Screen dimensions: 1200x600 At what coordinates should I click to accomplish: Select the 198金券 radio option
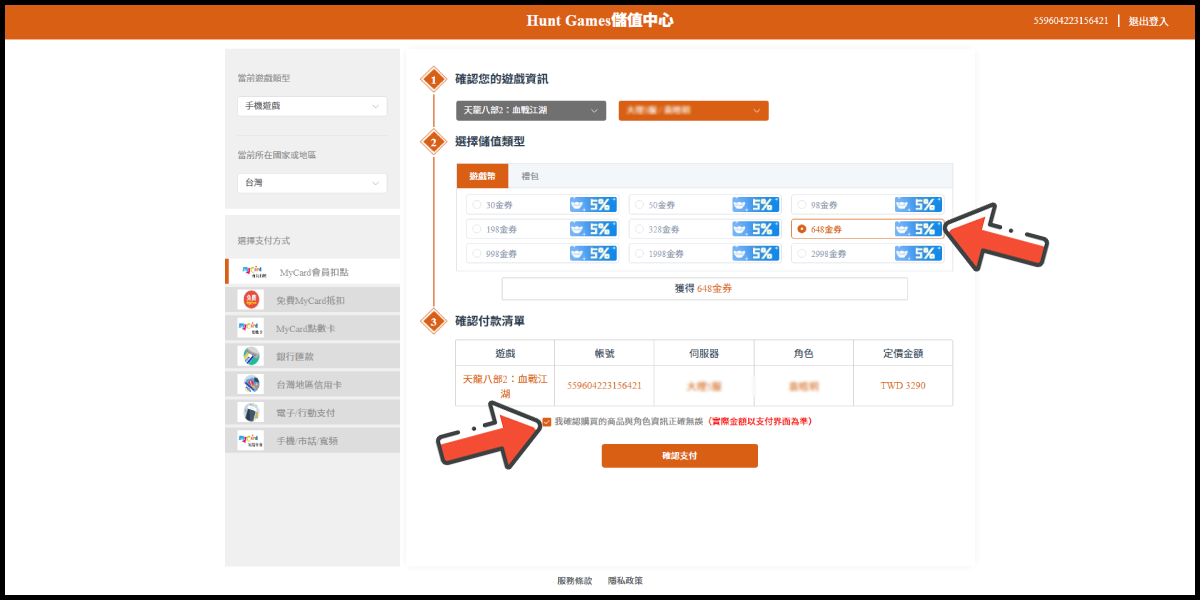click(476, 230)
